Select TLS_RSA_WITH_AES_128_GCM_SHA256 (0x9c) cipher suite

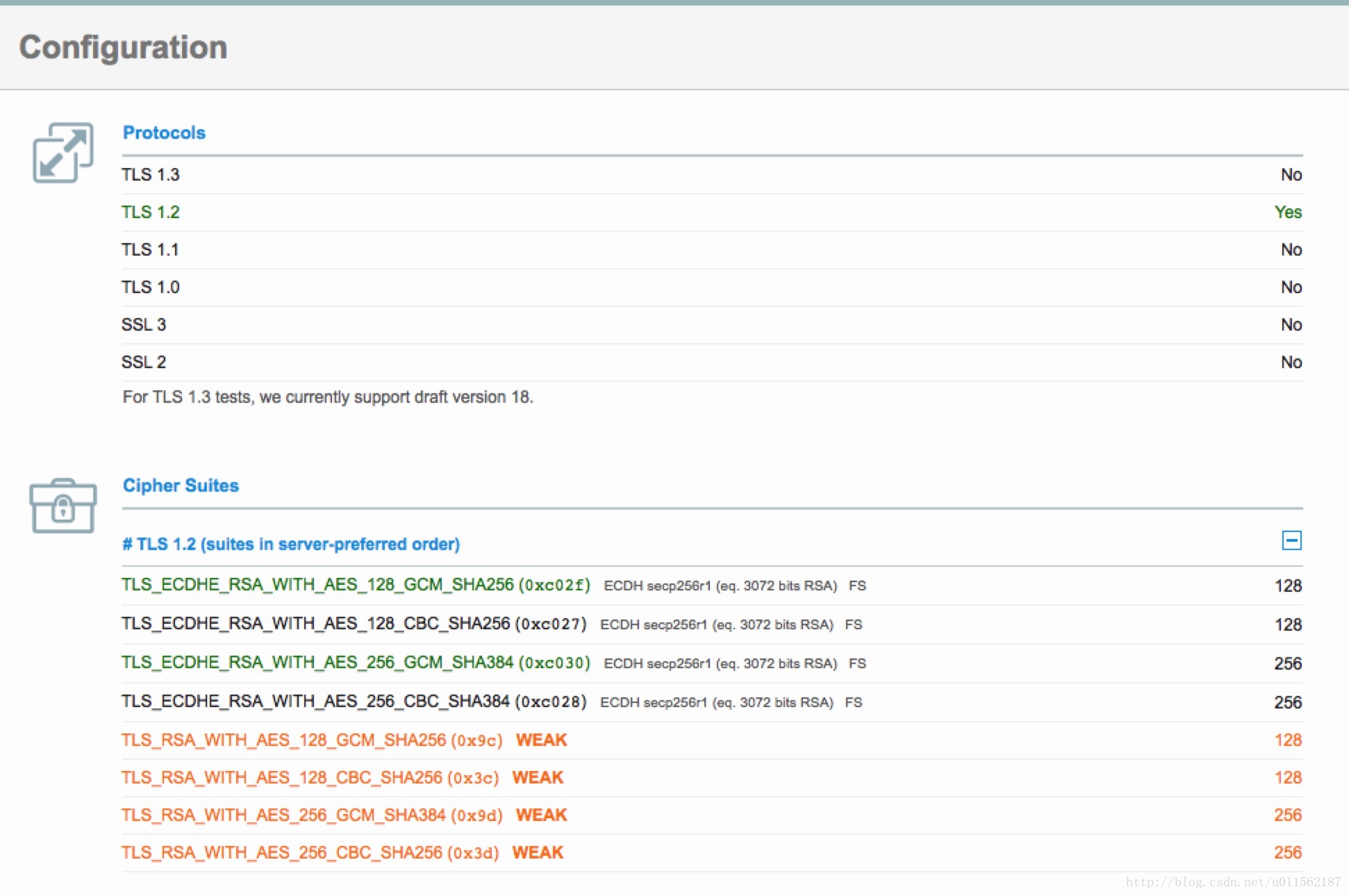pyautogui.click(x=312, y=740)
